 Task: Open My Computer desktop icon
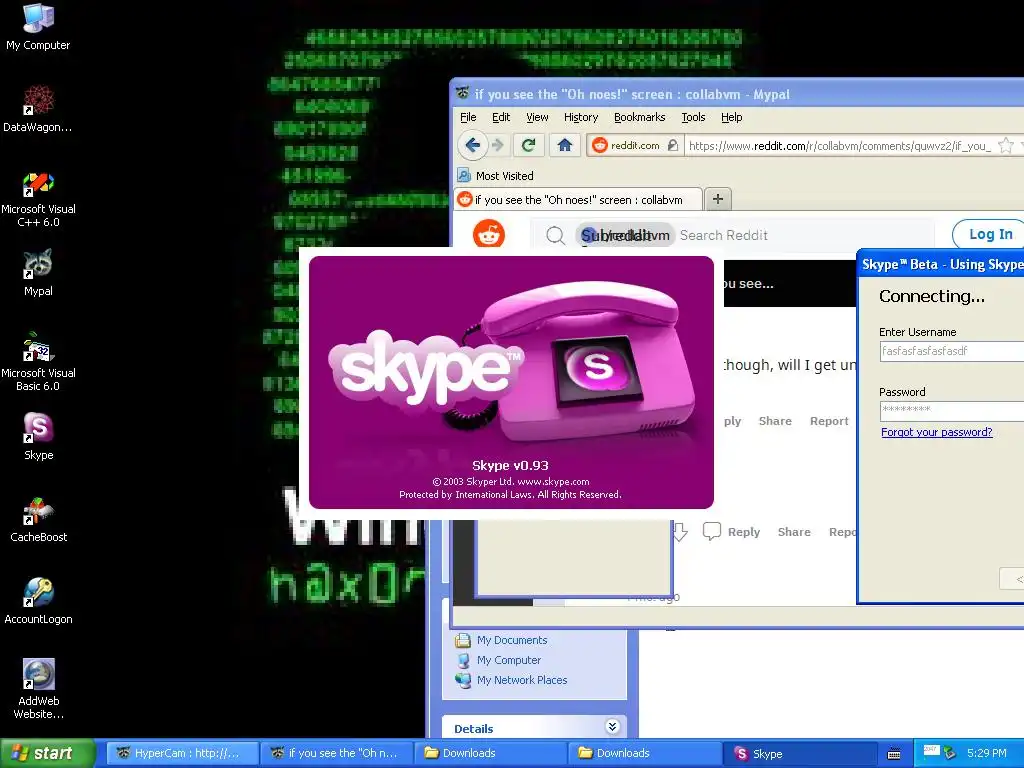[x=38, y=27]
